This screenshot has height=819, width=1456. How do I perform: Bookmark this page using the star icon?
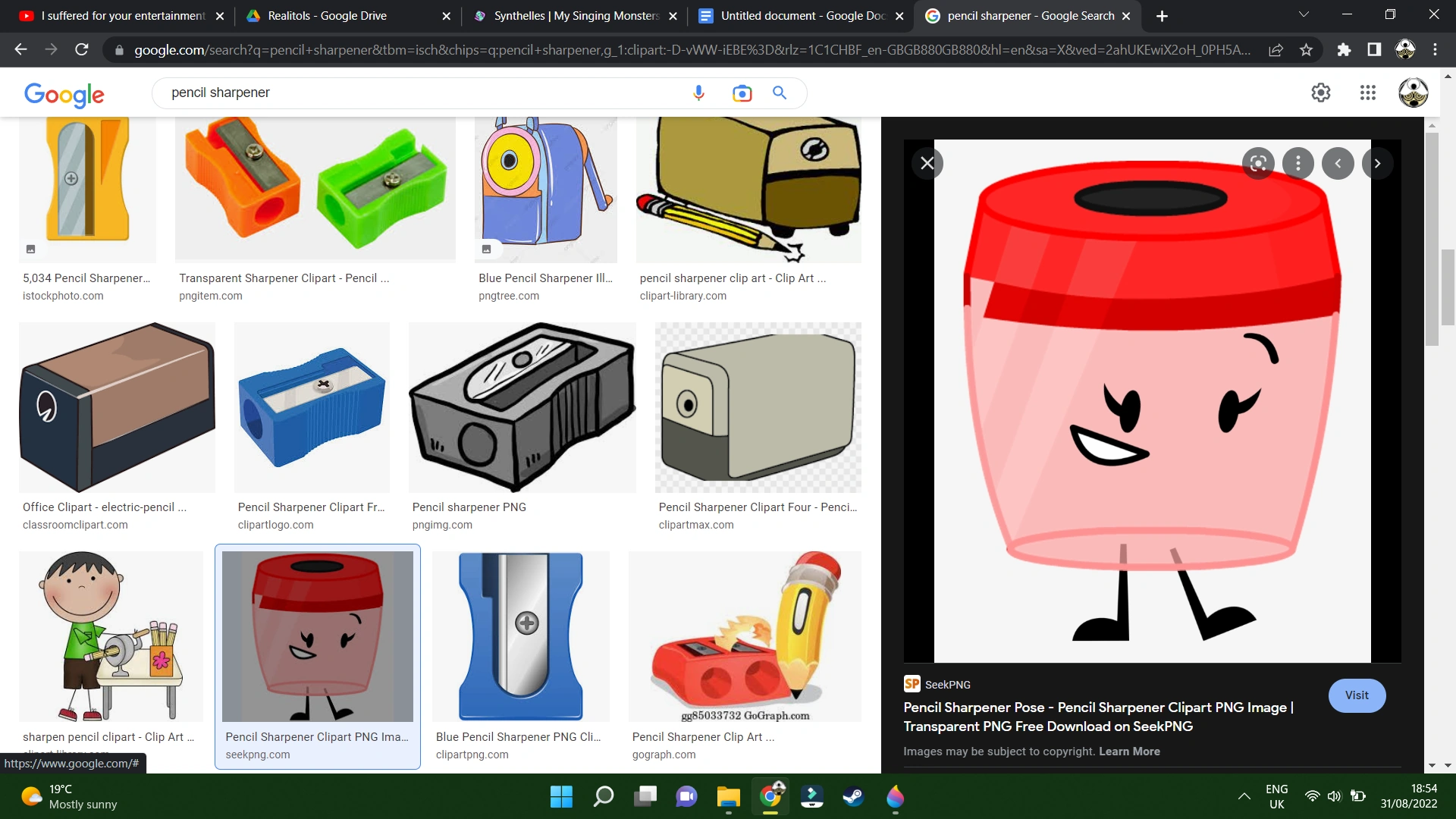click(x=1306, y=49)
